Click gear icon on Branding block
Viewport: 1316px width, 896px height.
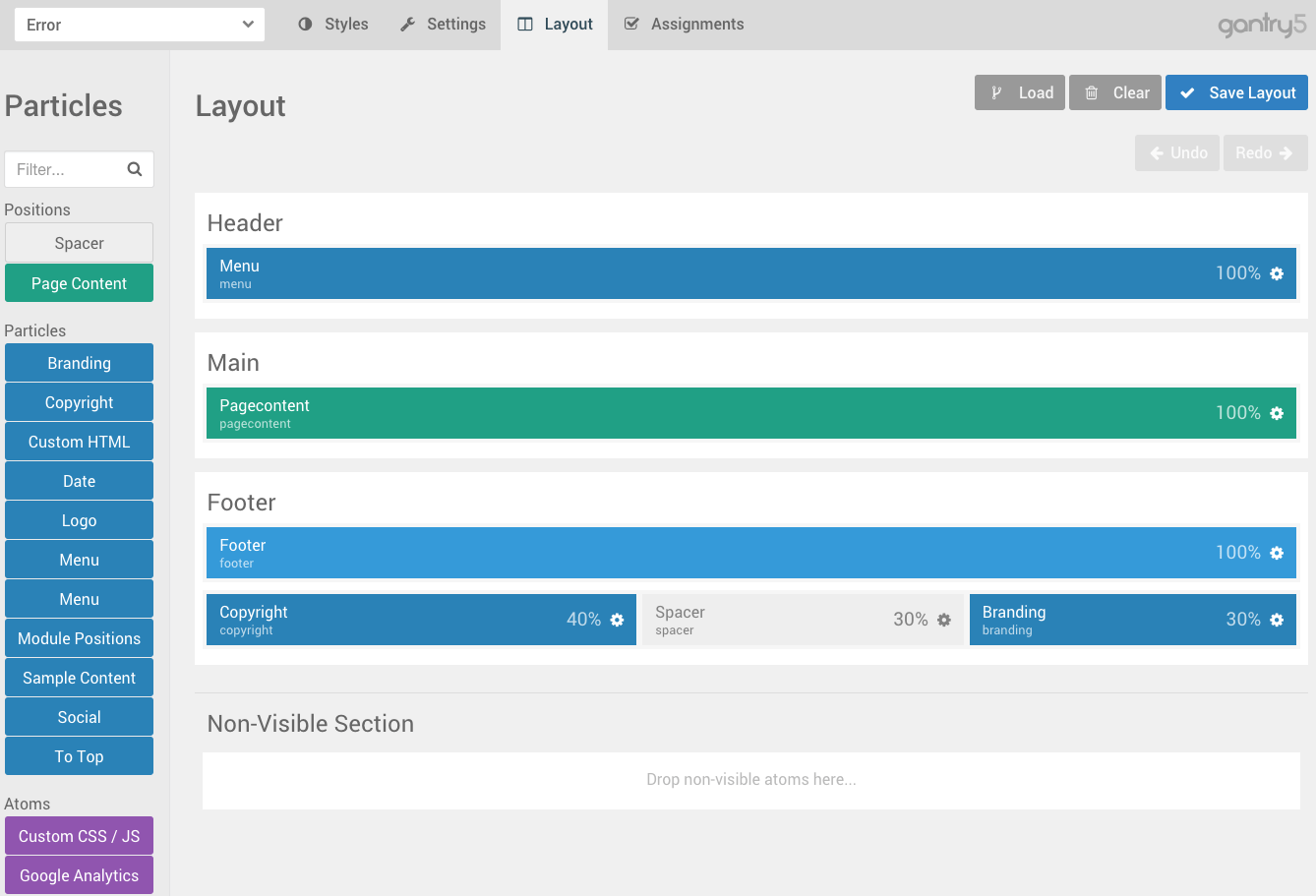pos(1277,620)
